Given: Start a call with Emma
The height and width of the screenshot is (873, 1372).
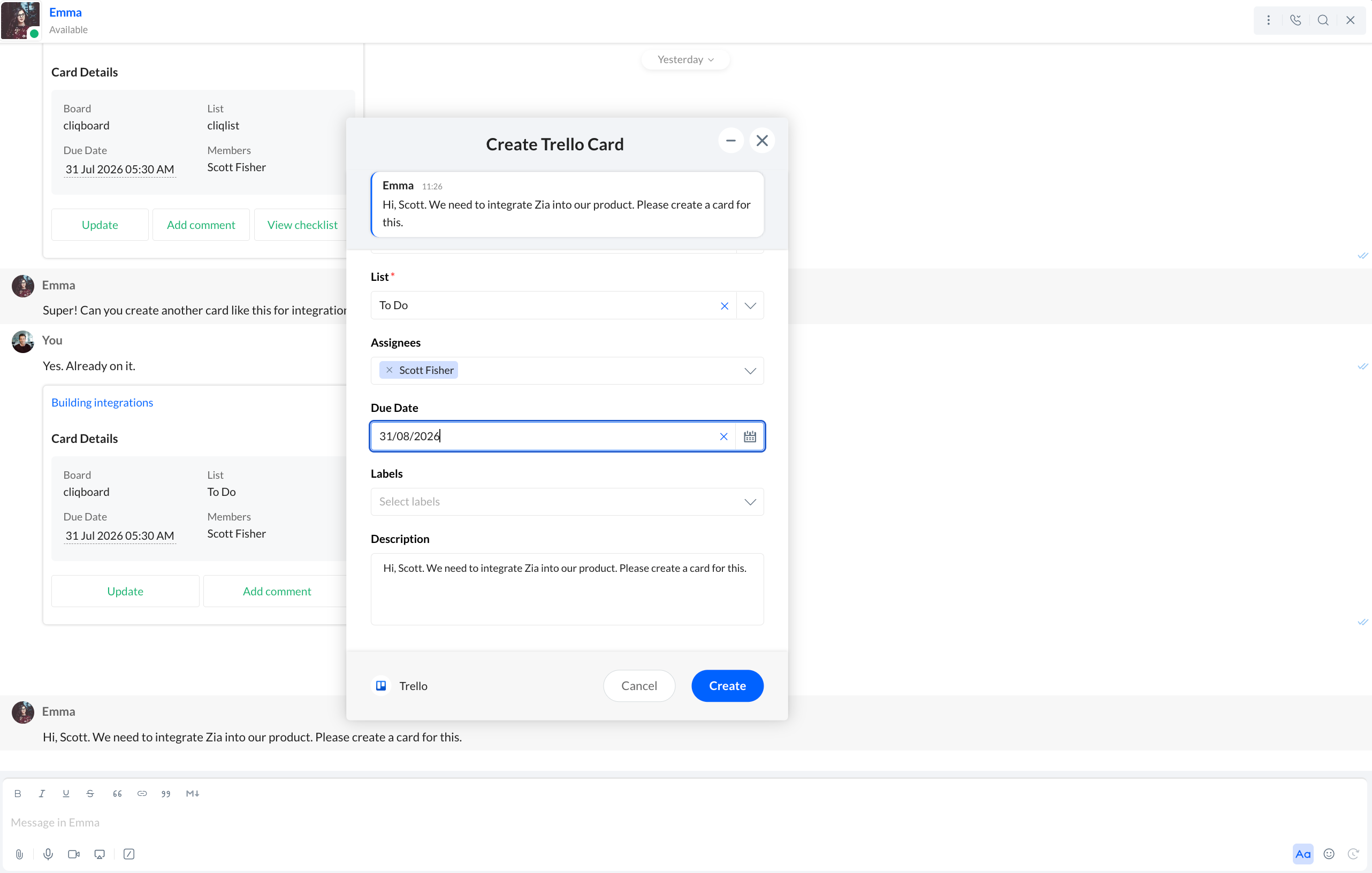Looking at the screenshot, I should click(x=1295, y=20).
